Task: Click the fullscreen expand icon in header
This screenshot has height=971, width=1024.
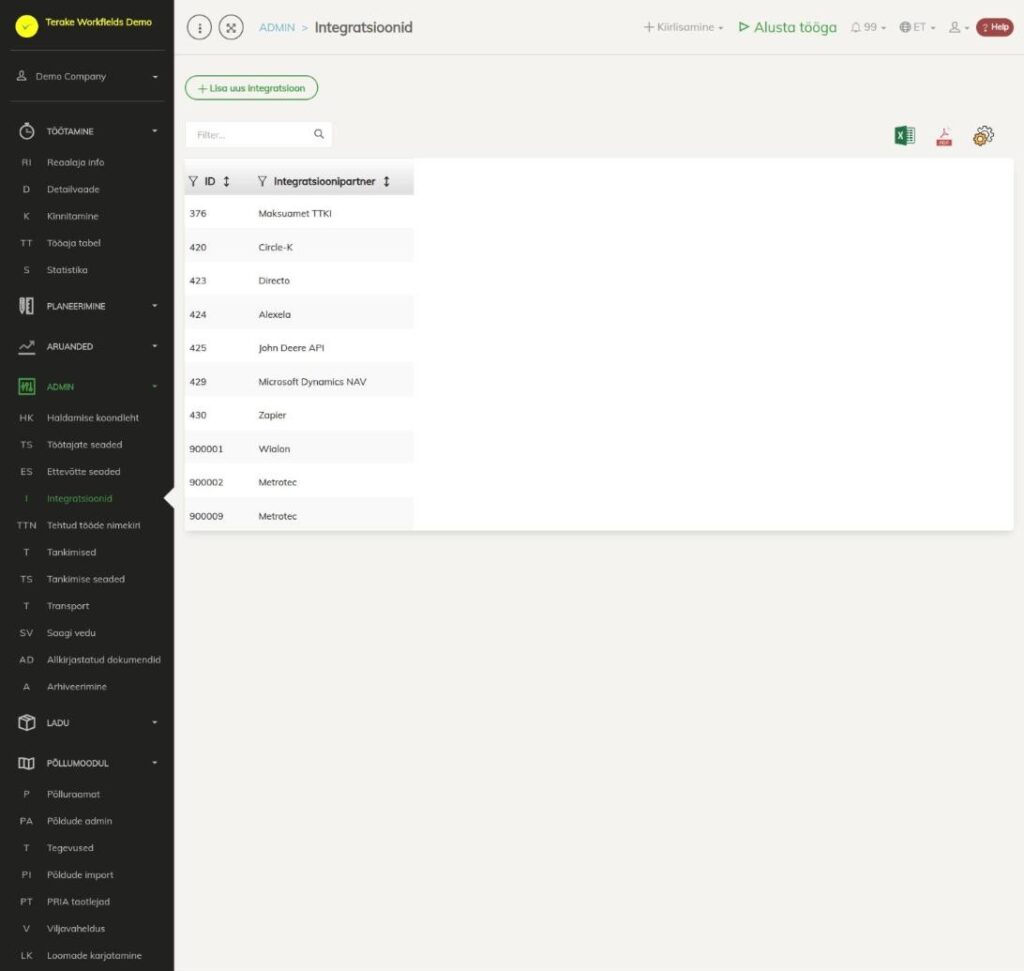Action: click(231, 27)
